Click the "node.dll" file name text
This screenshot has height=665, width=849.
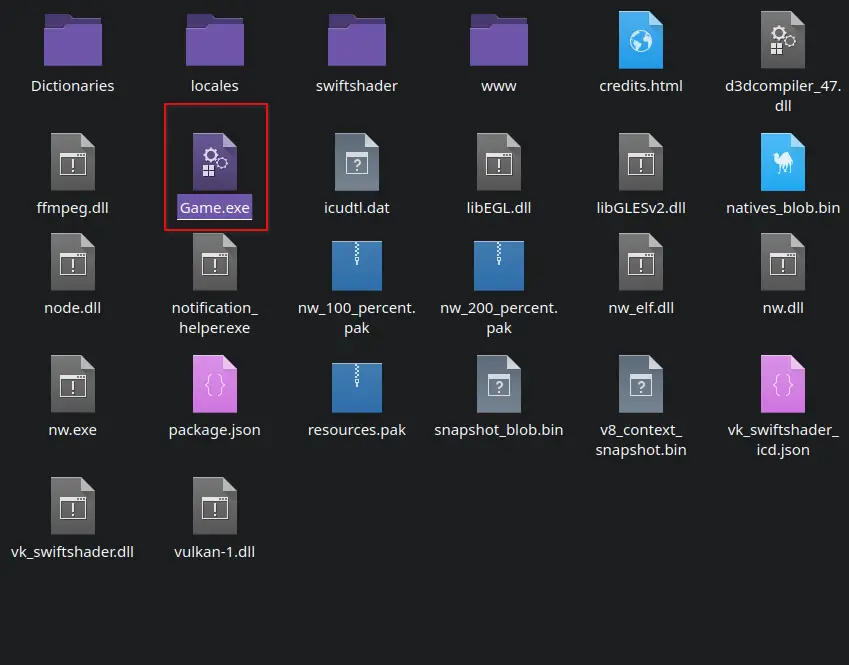73,308
